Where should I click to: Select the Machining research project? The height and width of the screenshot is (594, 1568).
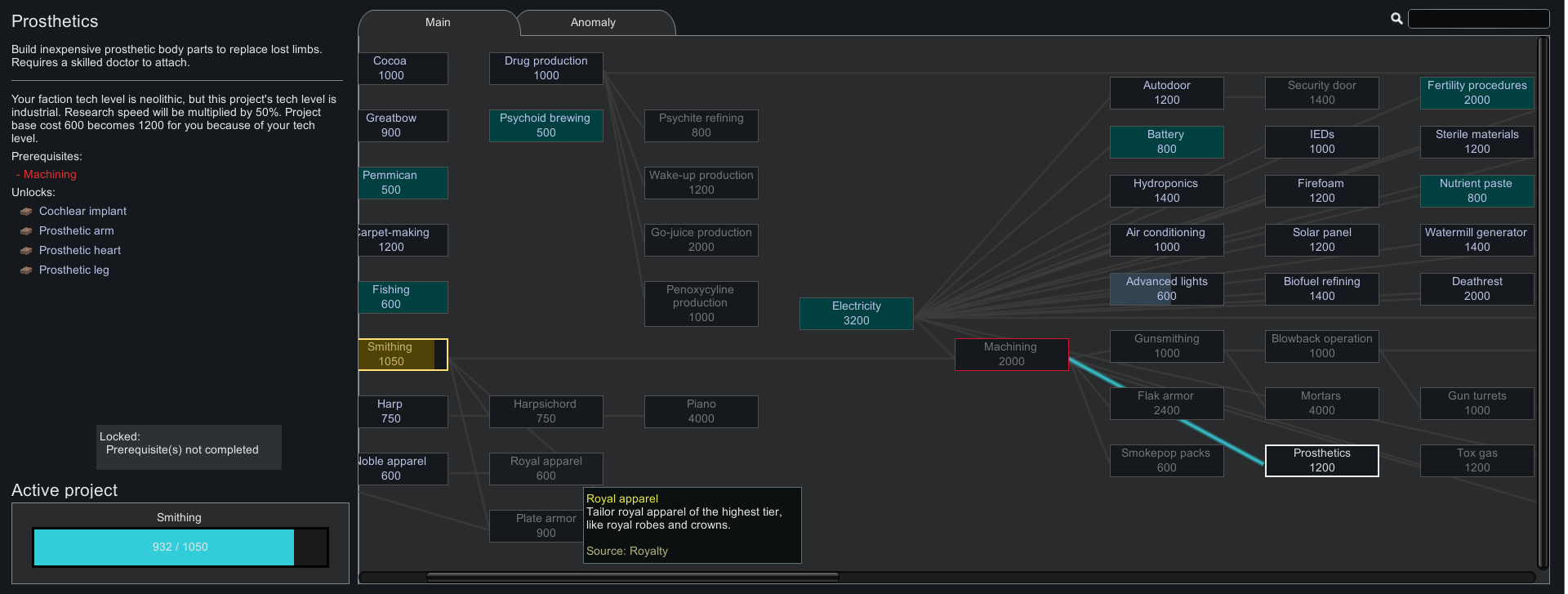coord(1012,355)
